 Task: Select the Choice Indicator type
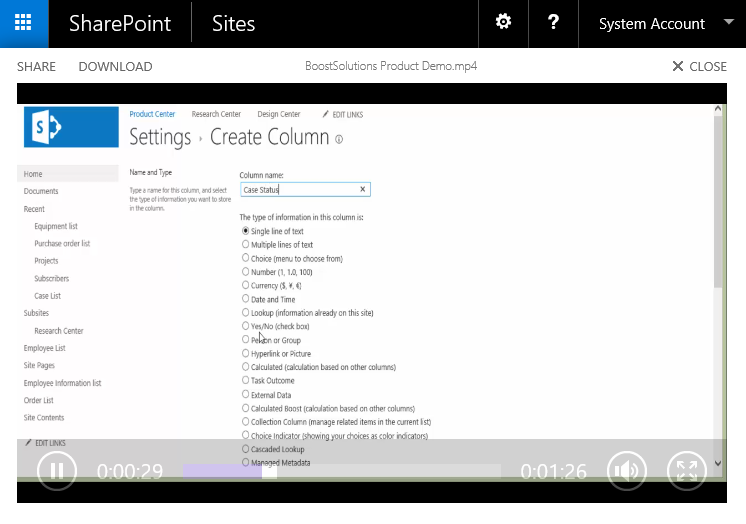point(245,435)
